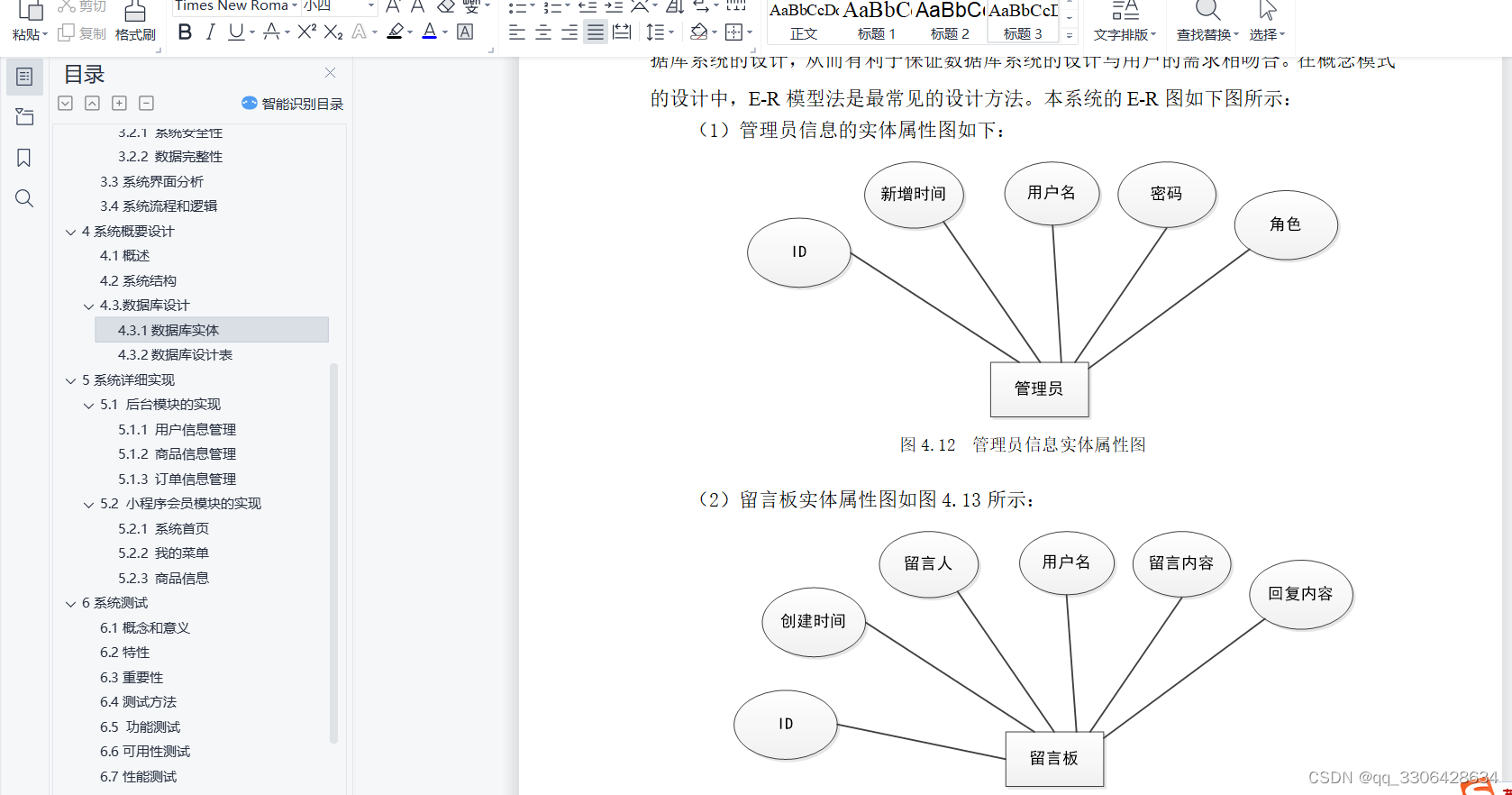Click the borders icon

tap(734, 32)
